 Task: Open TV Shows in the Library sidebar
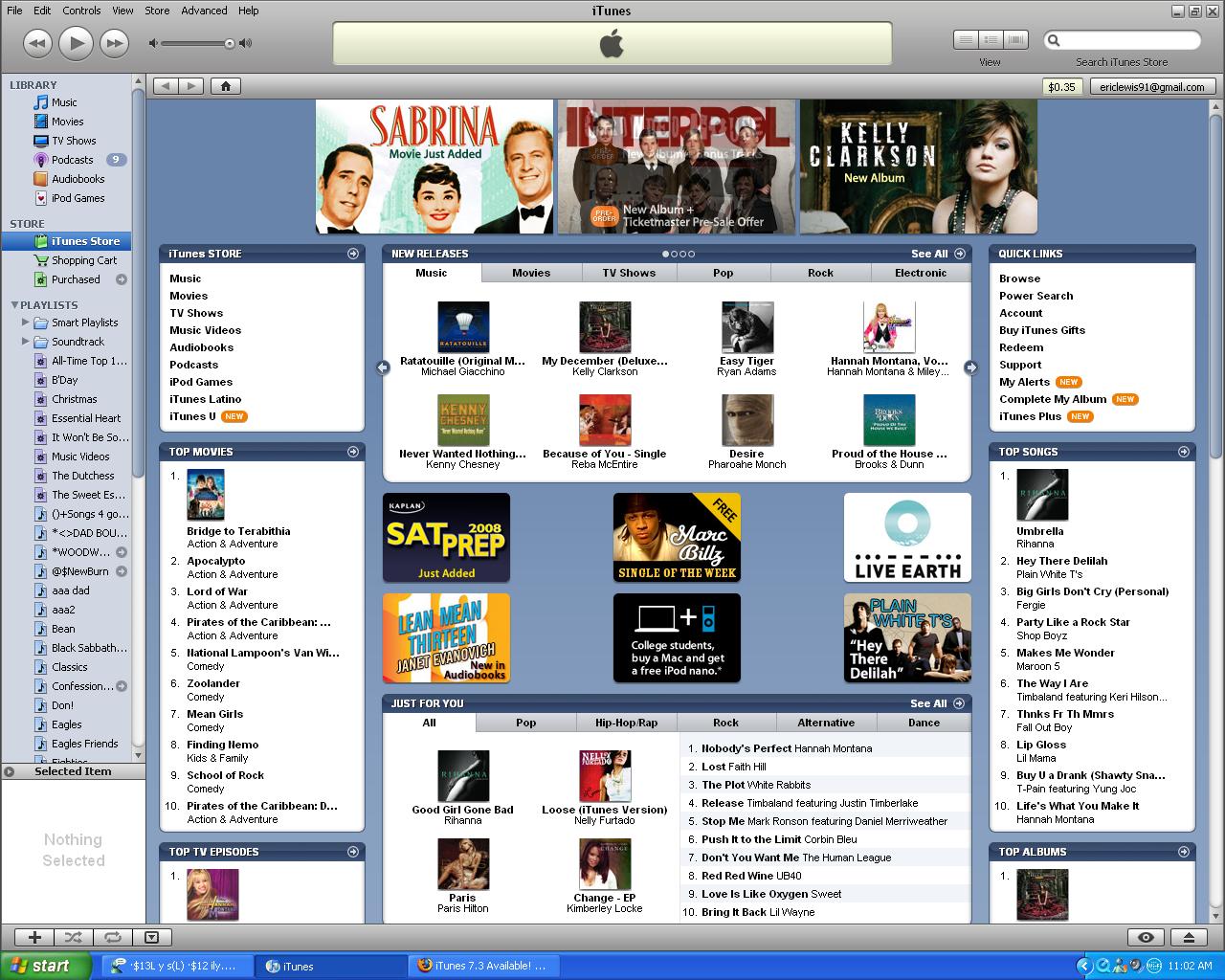tap(74, 141)
